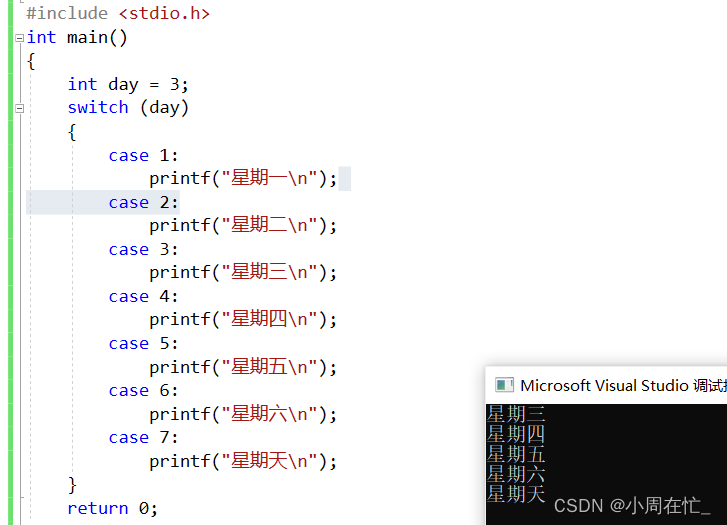Click the highlighted case 2: line

pyautogui.click(x=142, y=203)
